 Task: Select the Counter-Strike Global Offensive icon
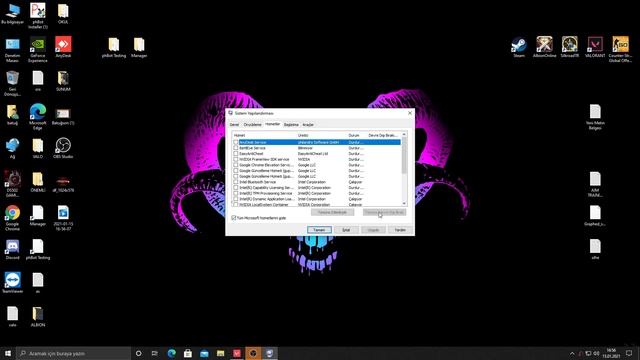tap(620, 49)
